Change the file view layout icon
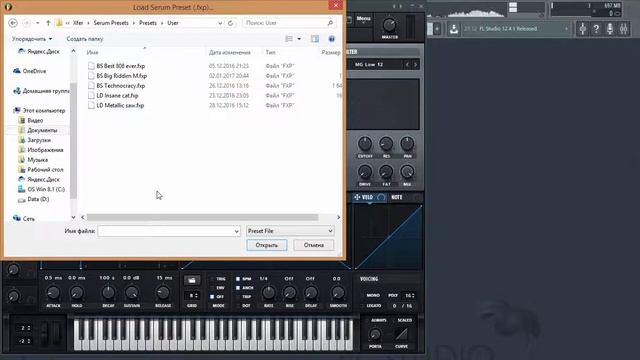The image size is (640, 360). pos(289,39)
